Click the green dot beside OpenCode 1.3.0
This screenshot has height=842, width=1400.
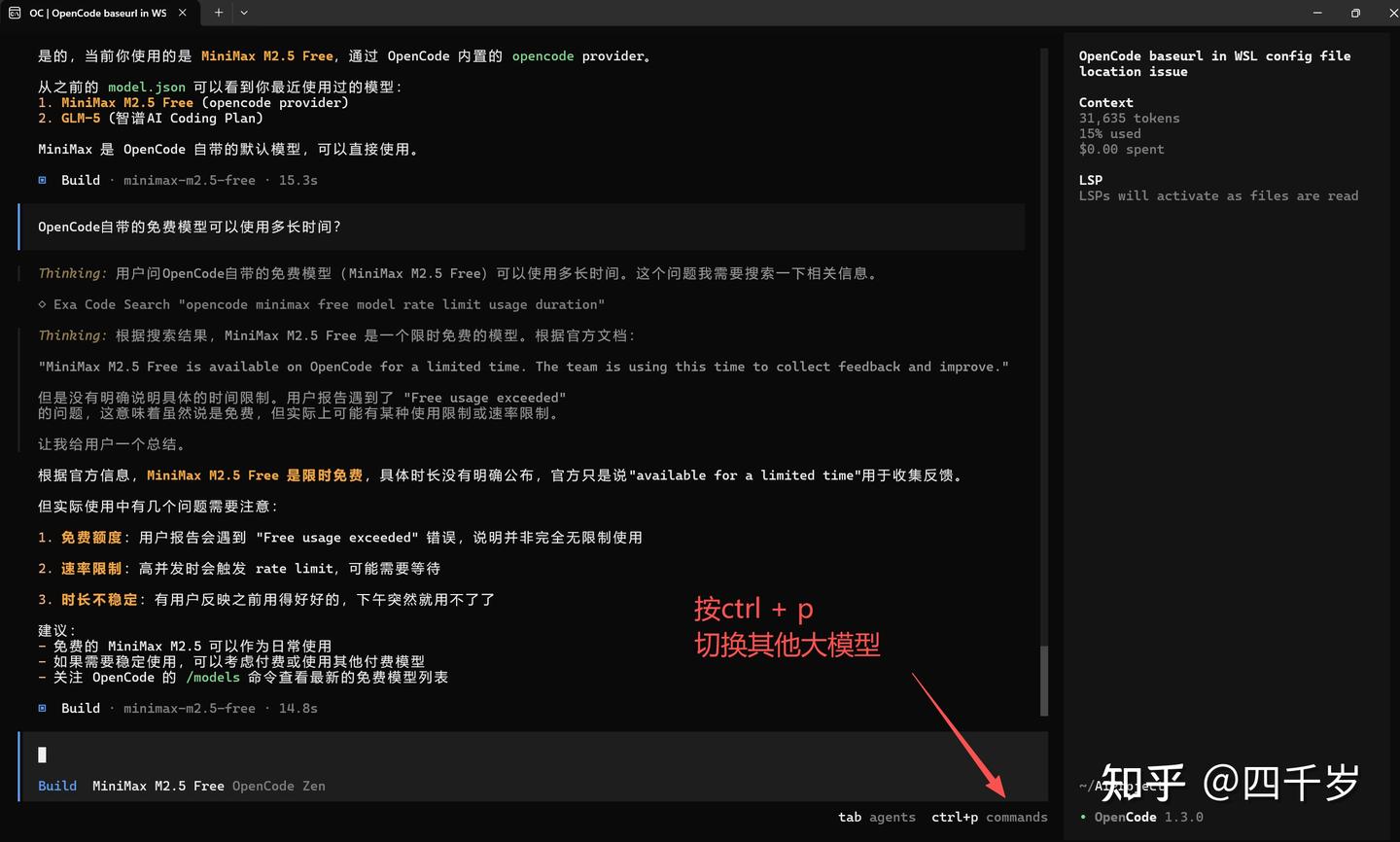1083,817
